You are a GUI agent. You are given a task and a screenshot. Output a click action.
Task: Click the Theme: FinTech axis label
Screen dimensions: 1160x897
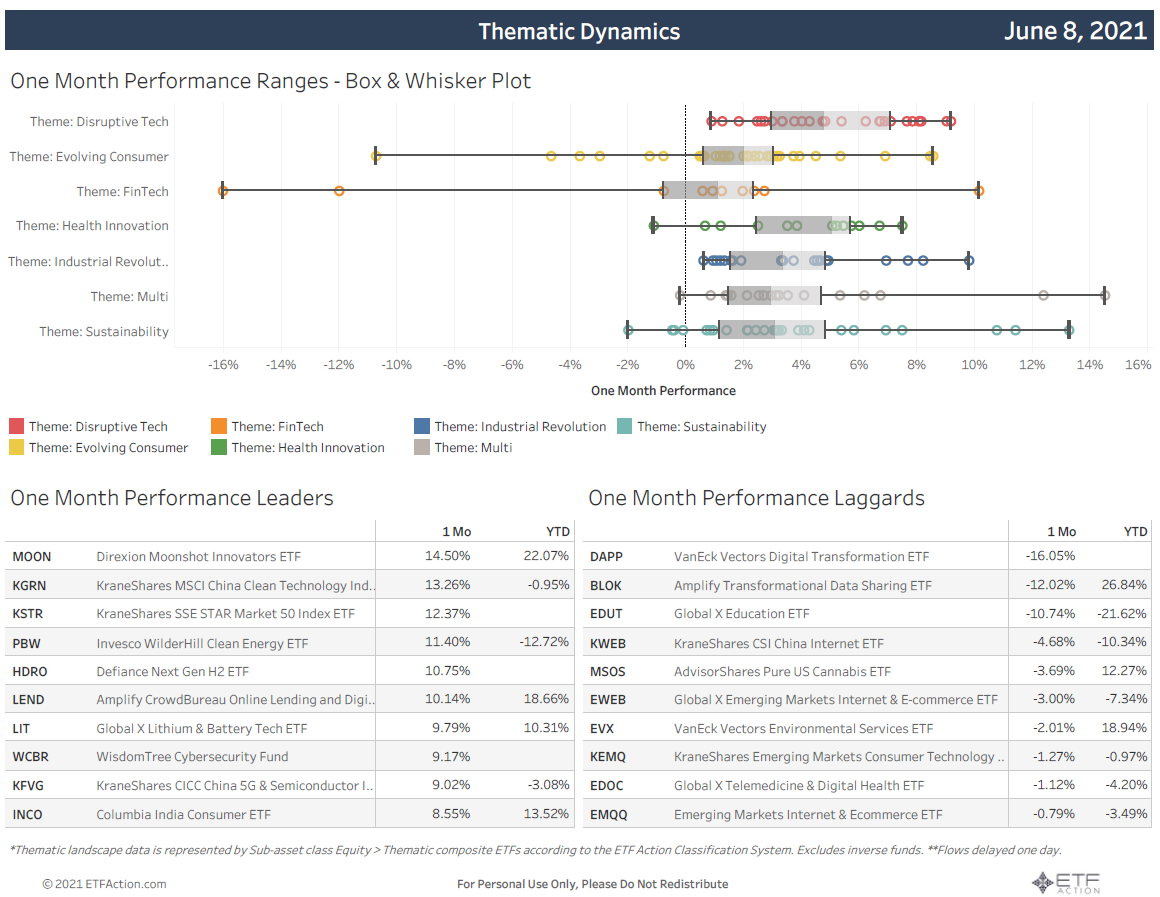pyautogui.click(x=122, y=192)
